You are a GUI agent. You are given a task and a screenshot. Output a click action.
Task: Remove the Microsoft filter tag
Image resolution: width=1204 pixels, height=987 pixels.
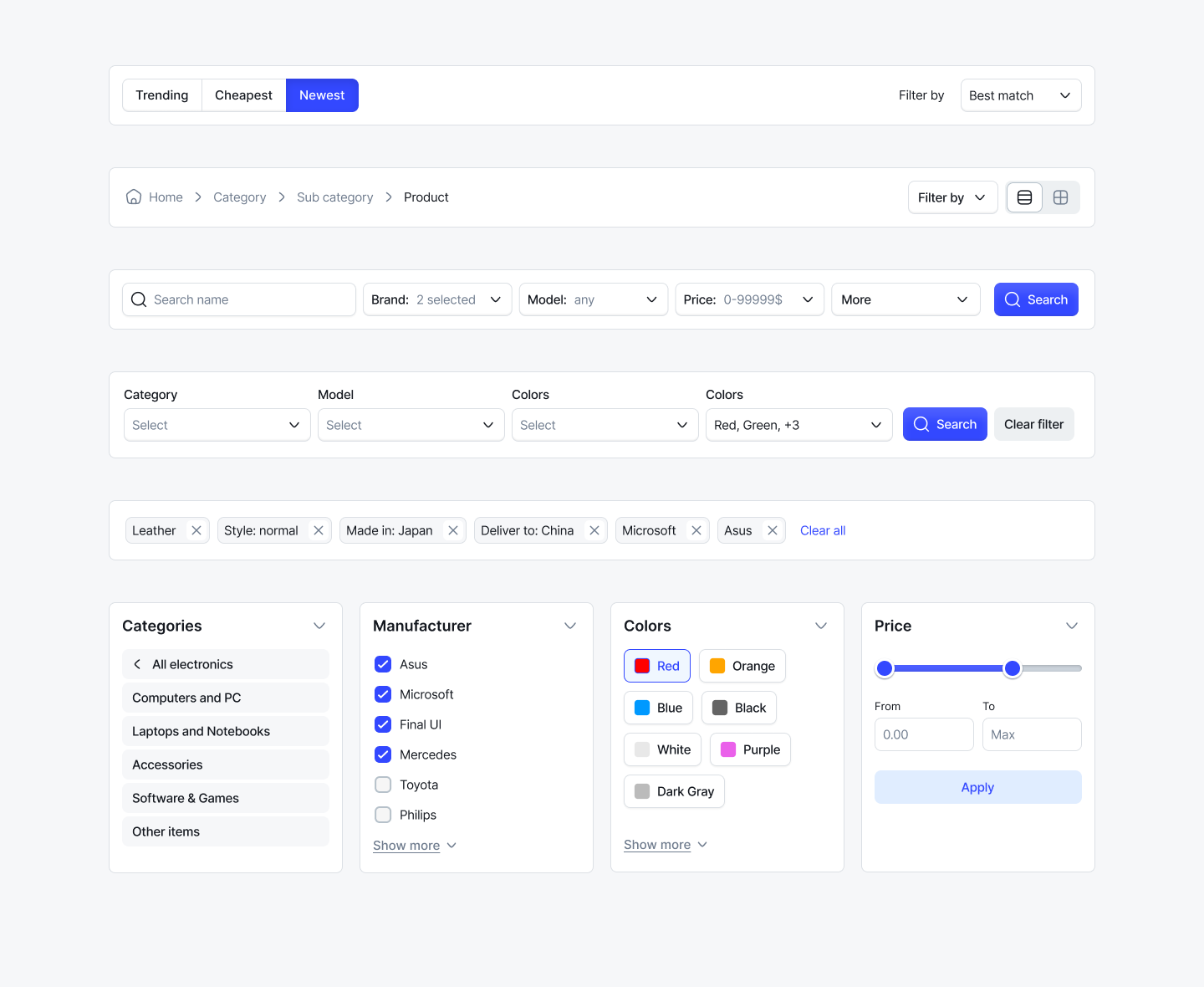click(696, 529)
